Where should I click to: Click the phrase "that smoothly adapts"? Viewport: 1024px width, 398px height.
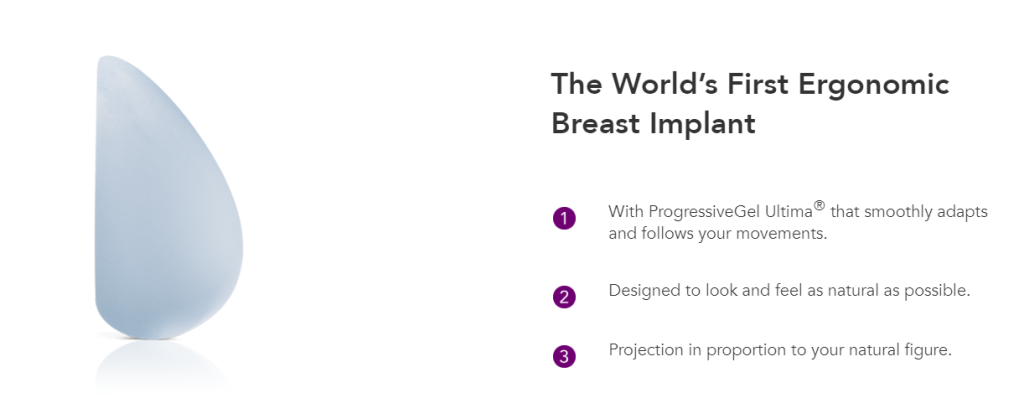(909, 212)
